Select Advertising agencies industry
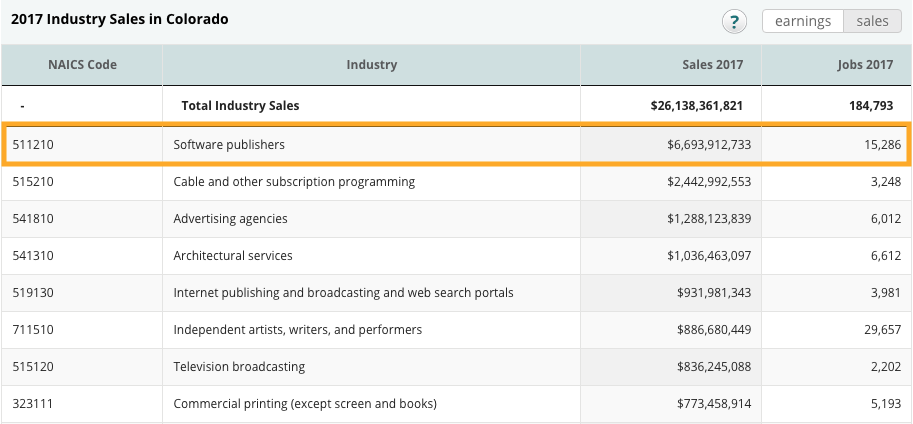The image size is (913, 424). tap(231, 219)
